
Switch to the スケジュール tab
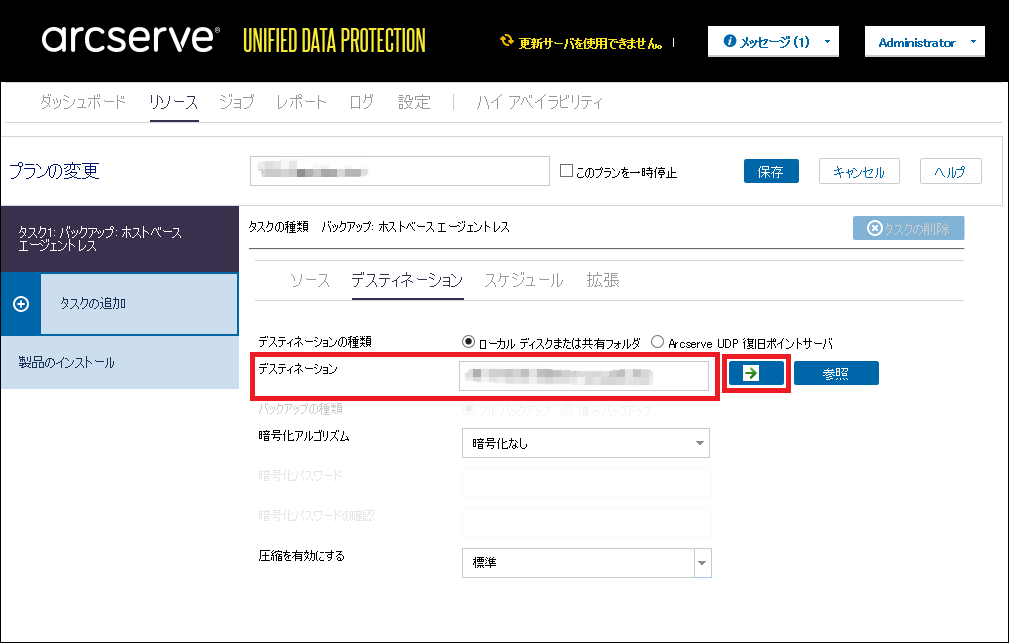523,280
